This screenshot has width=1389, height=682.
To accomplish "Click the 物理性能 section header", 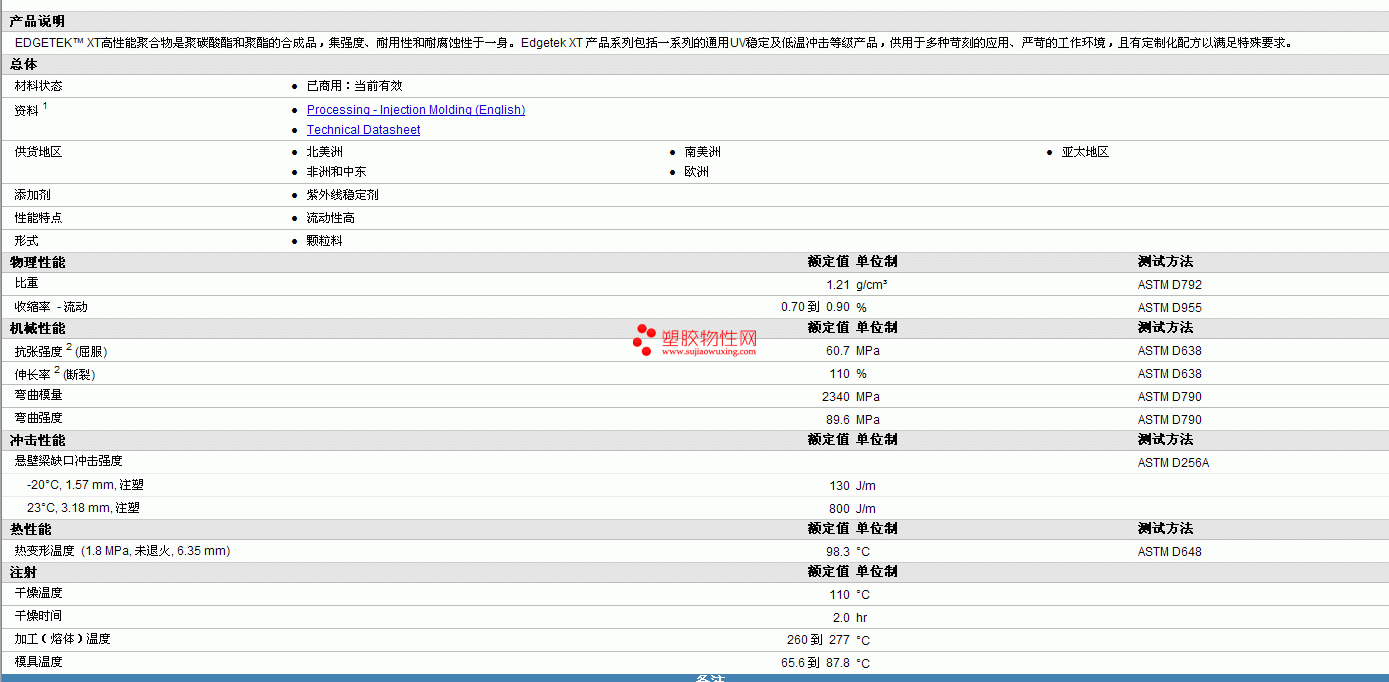I will click(x=37, y=262).
